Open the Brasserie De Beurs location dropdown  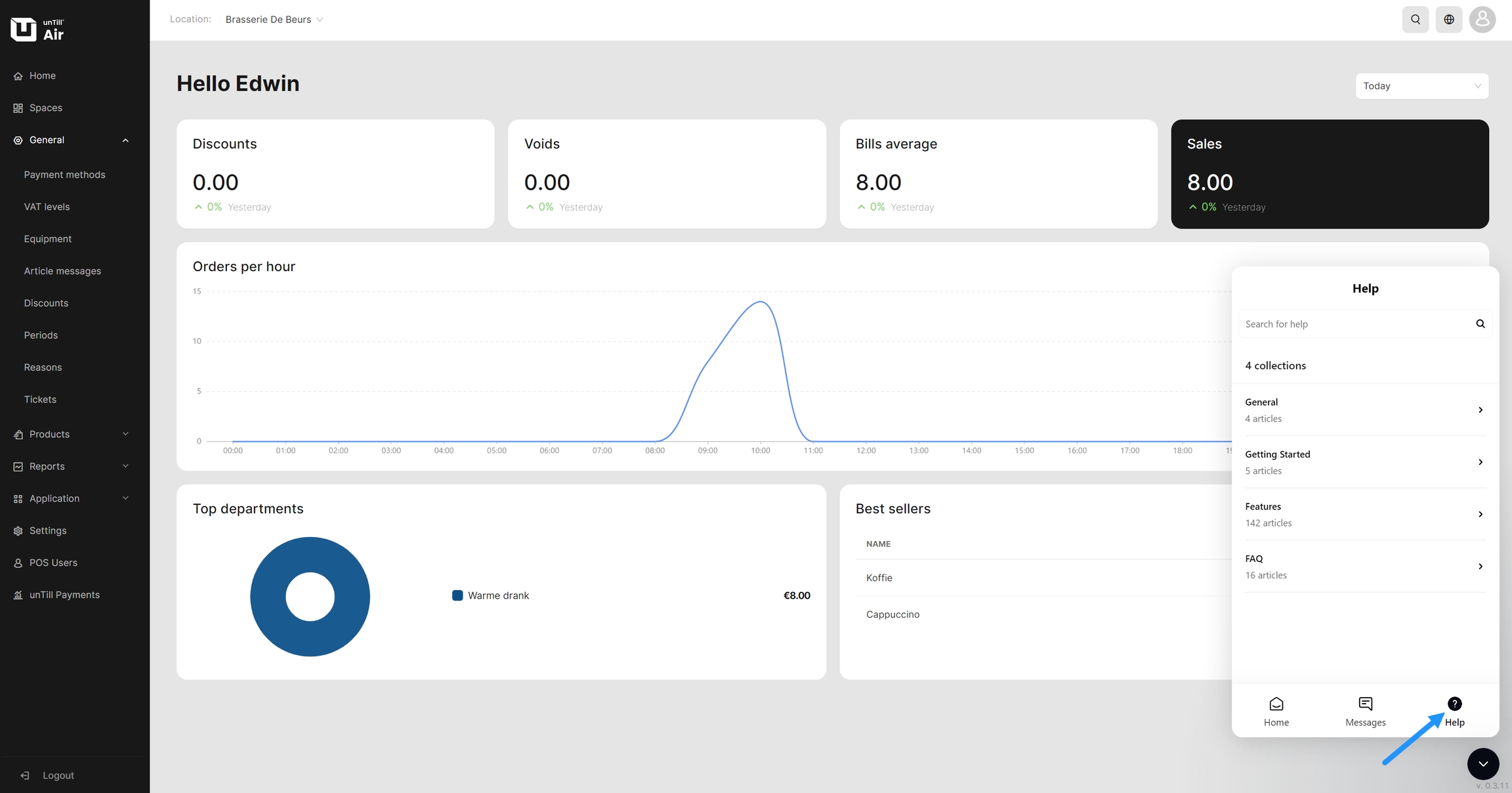pos(274,20)
